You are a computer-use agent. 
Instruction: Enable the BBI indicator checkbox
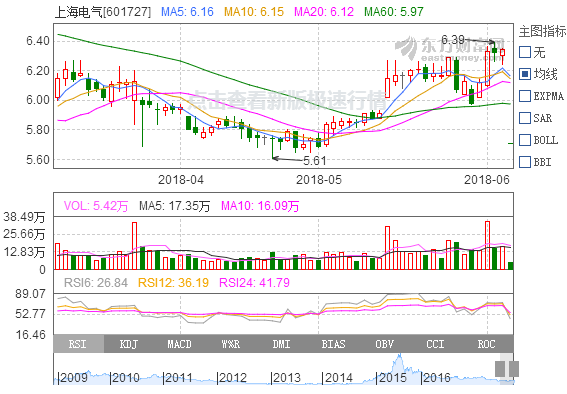[525, 162]
